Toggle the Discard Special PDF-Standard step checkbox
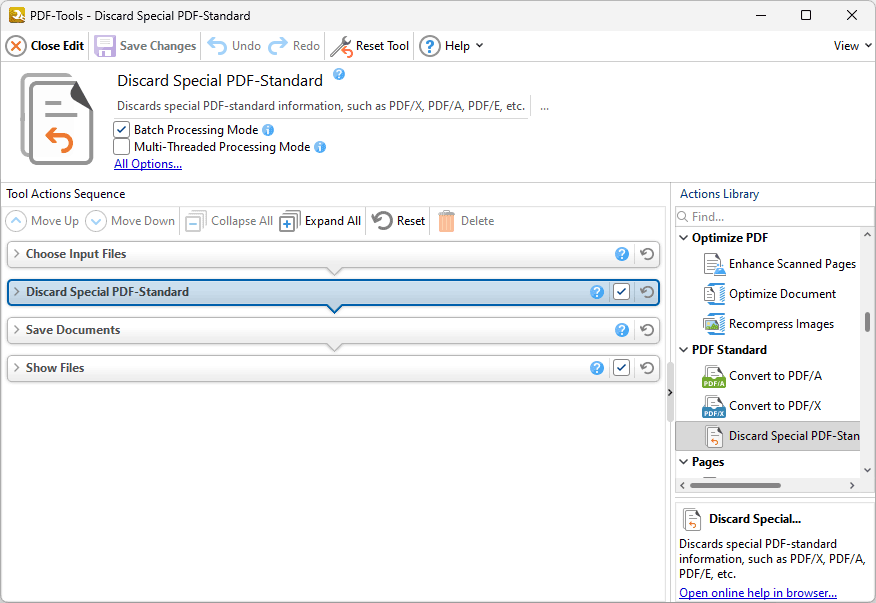The width and height of the screenshot is (876, 603). coord(621,292)
